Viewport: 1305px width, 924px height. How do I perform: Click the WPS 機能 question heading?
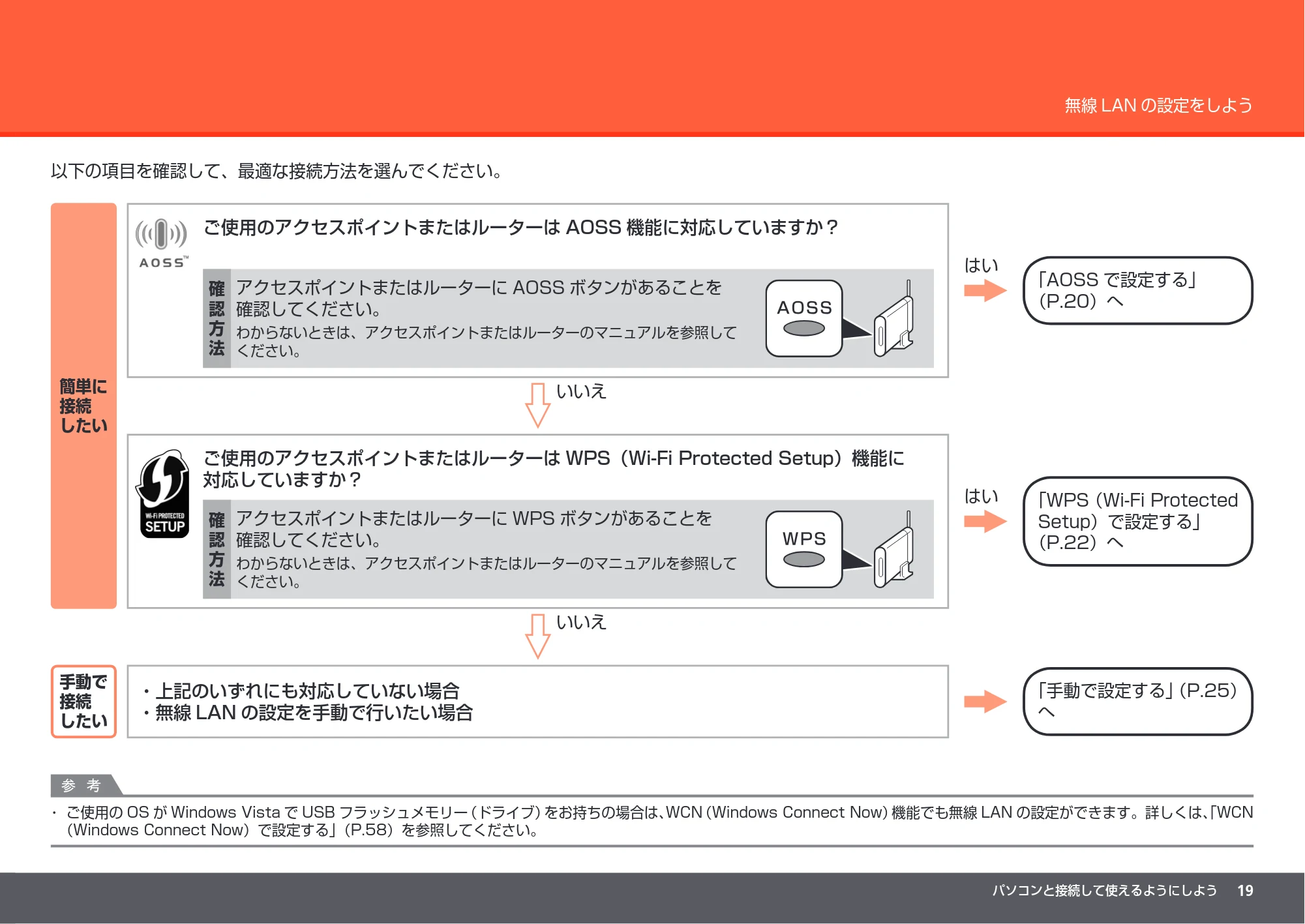(x=554, y=469)
